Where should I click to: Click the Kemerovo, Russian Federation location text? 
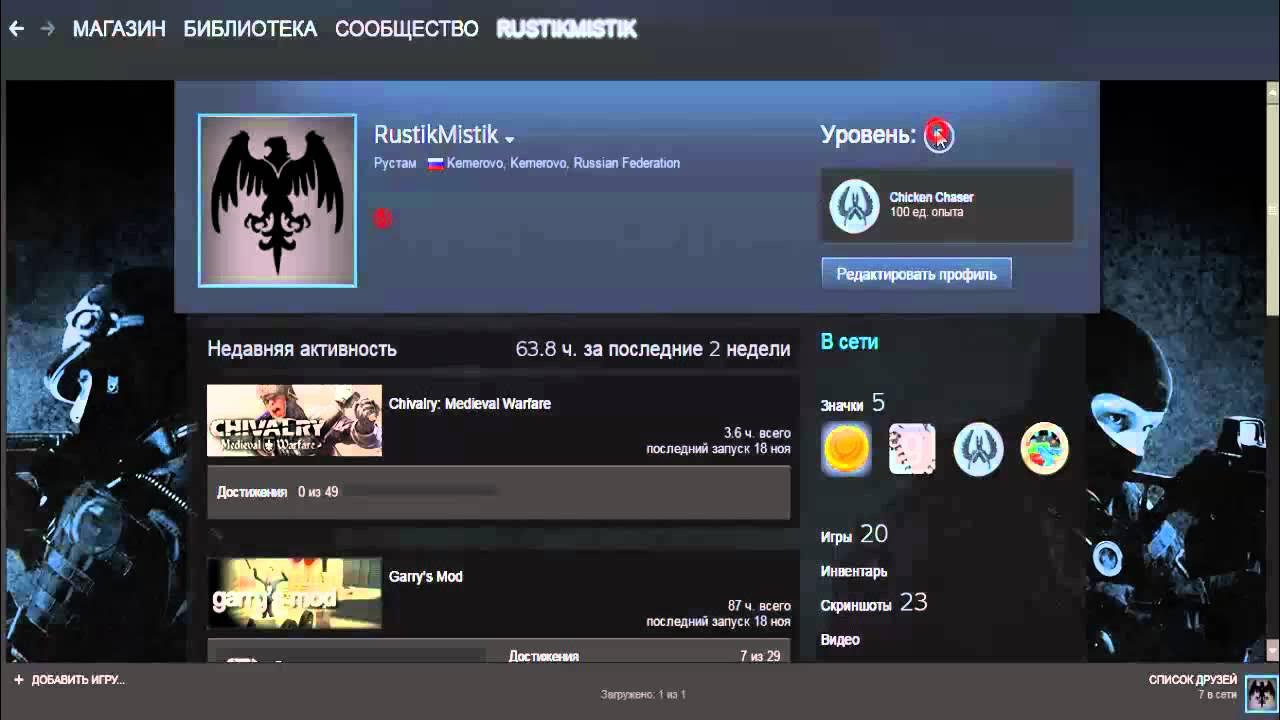click(x=563, y=163)
